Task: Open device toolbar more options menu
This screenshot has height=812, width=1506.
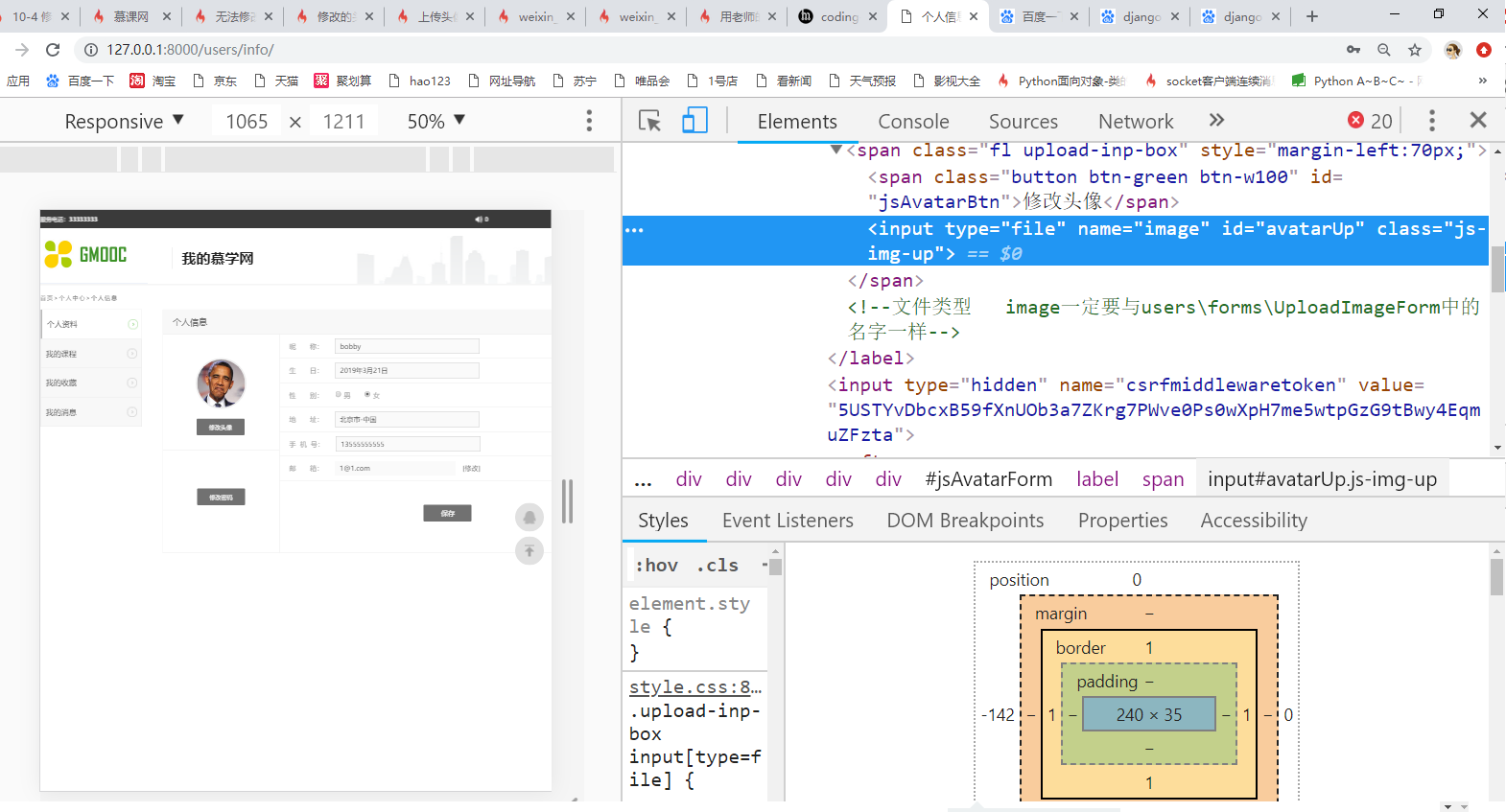Action: coord(589,121)
